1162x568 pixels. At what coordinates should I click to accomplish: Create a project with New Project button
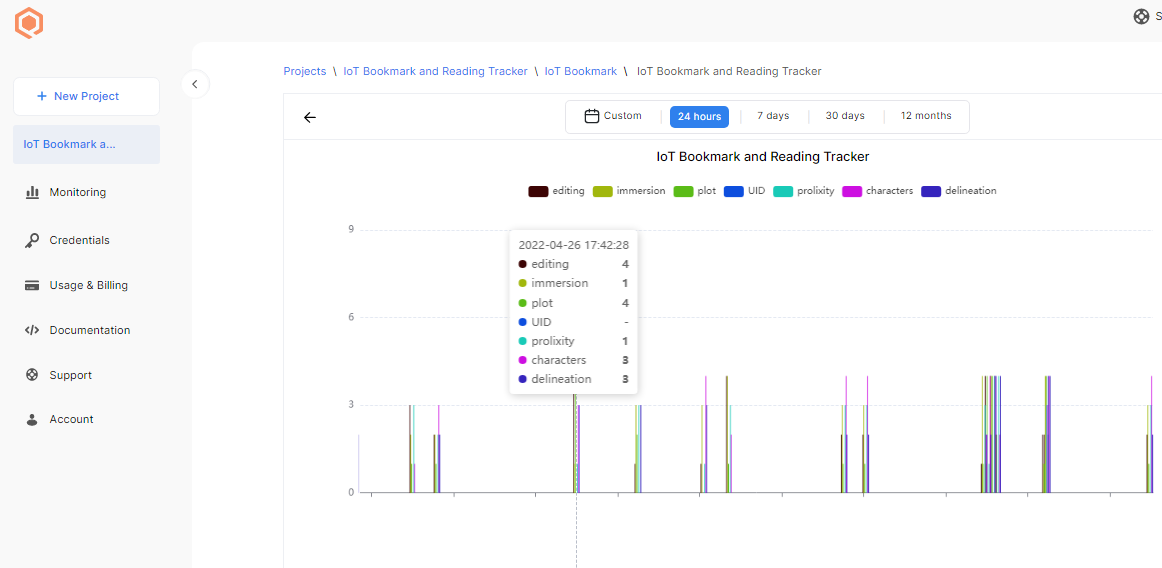pyautogui.click(x=86, y=96)
